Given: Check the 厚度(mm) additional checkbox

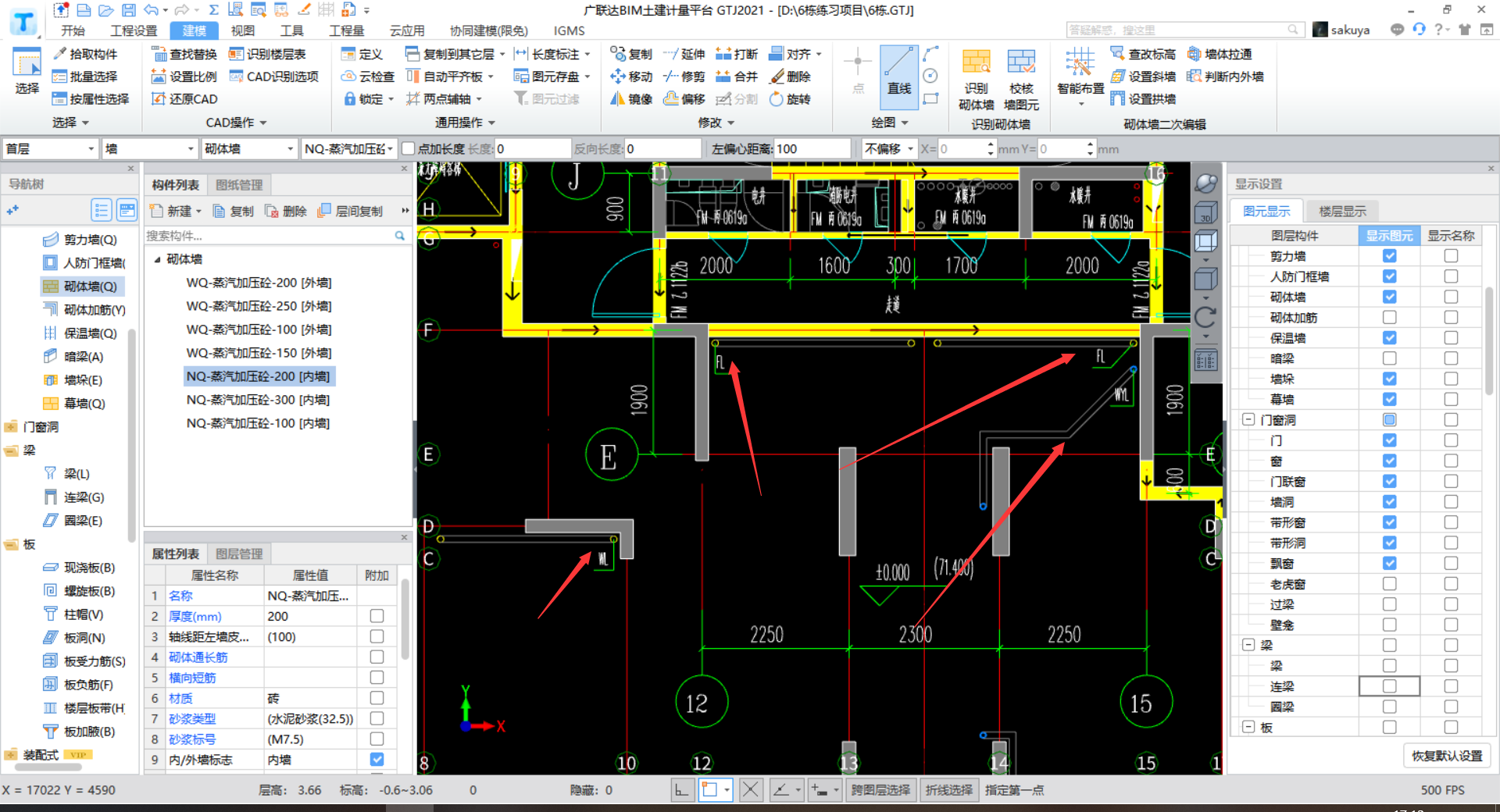Looking at the screenshot, I should 377,616.
